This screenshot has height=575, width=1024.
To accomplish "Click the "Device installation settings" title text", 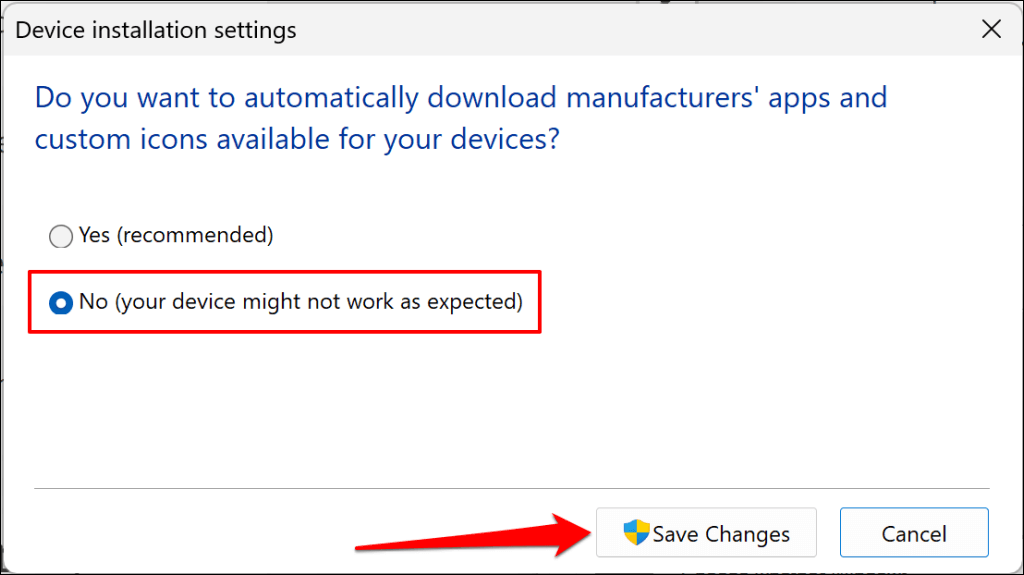I will 156,30.
